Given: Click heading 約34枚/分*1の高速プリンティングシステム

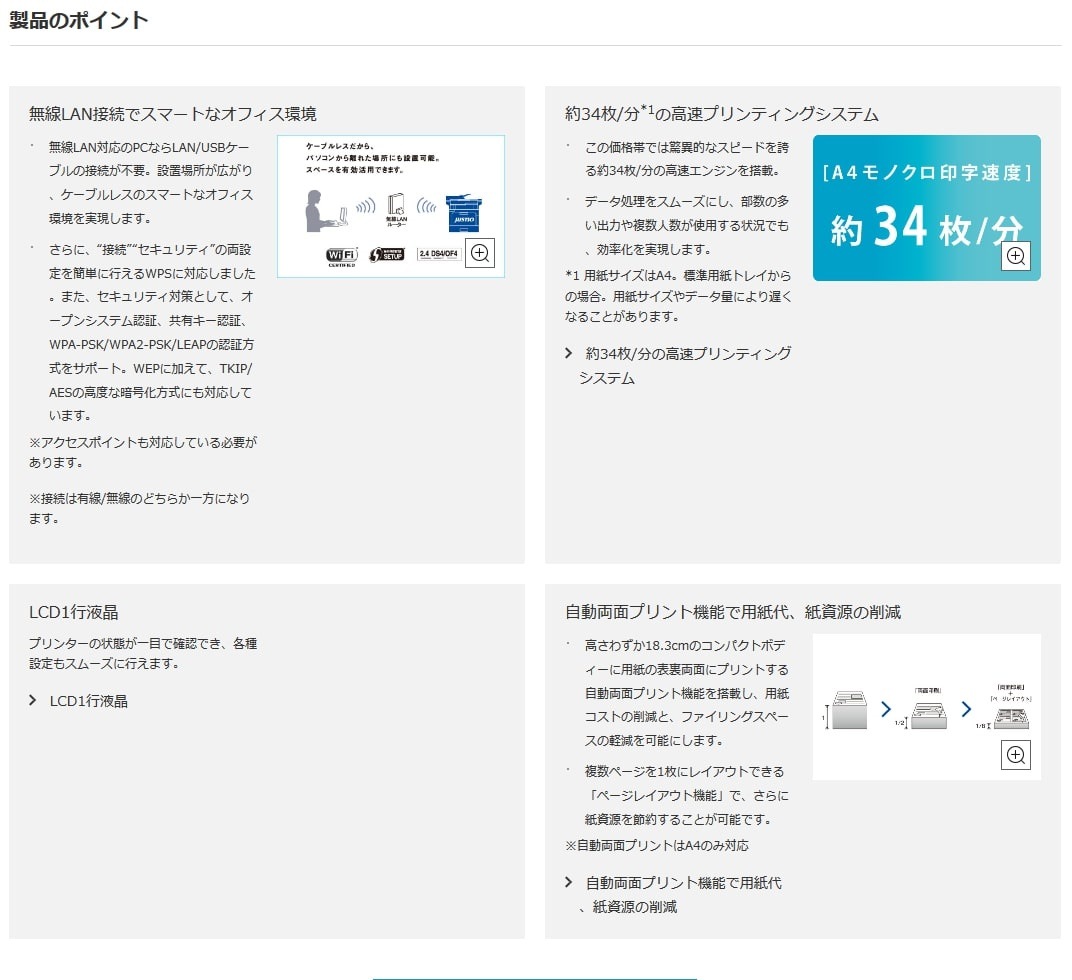Looking at the screenshot, I should [x=722, y=114].
